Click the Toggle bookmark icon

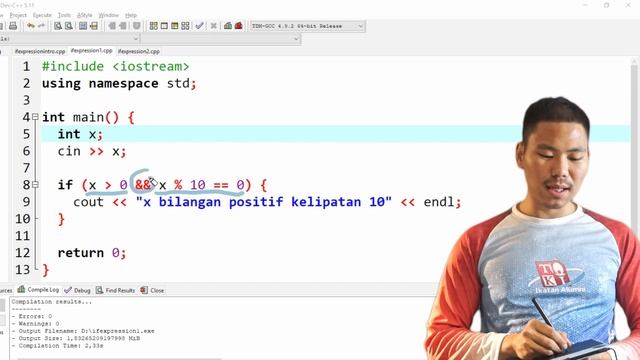pyautogui.click(x=137, y=26)
